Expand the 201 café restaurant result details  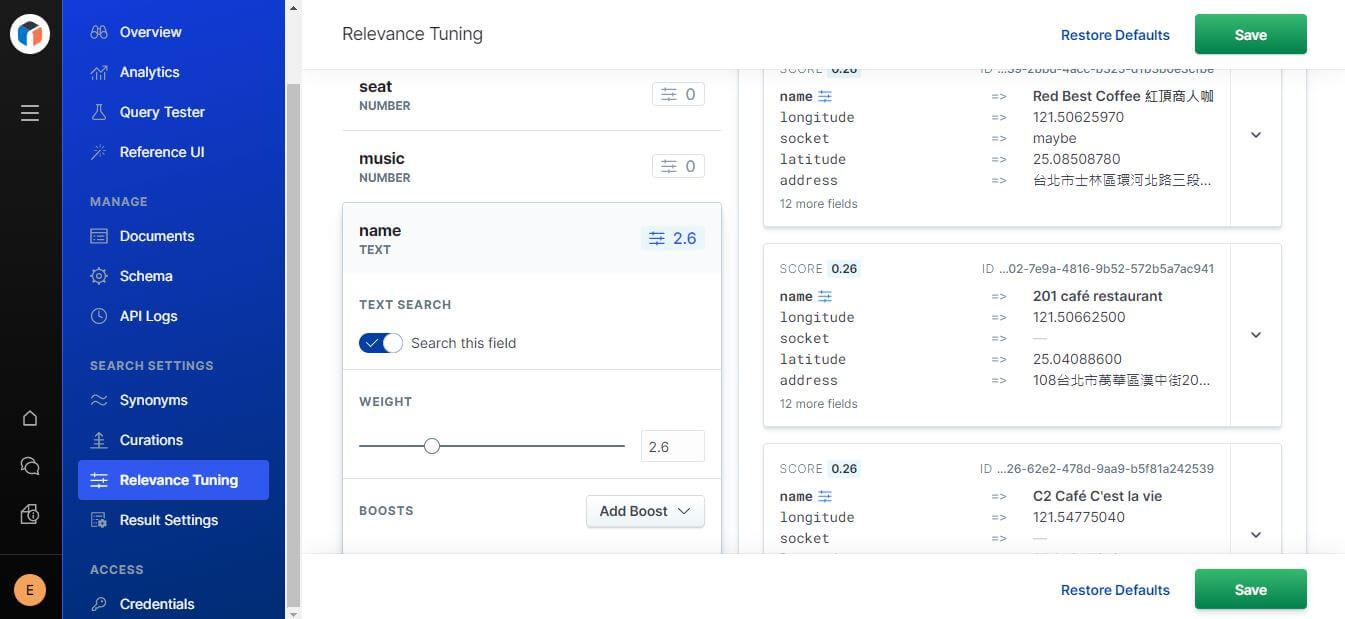coord(1255,335)
